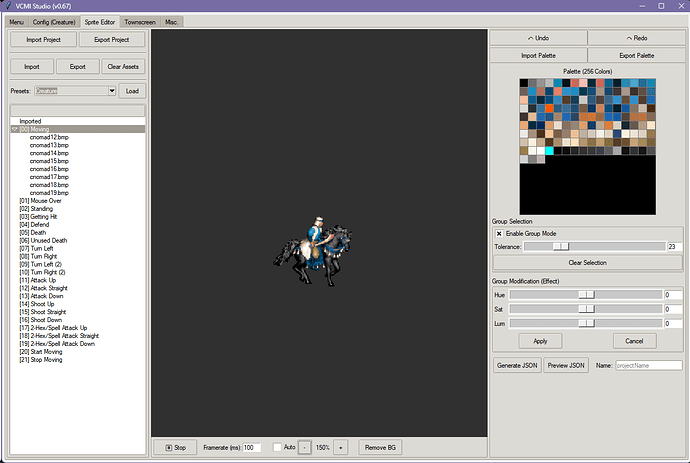
Task: Click the Import Project button
Action: pyautogui.click(x=43, y=40)
